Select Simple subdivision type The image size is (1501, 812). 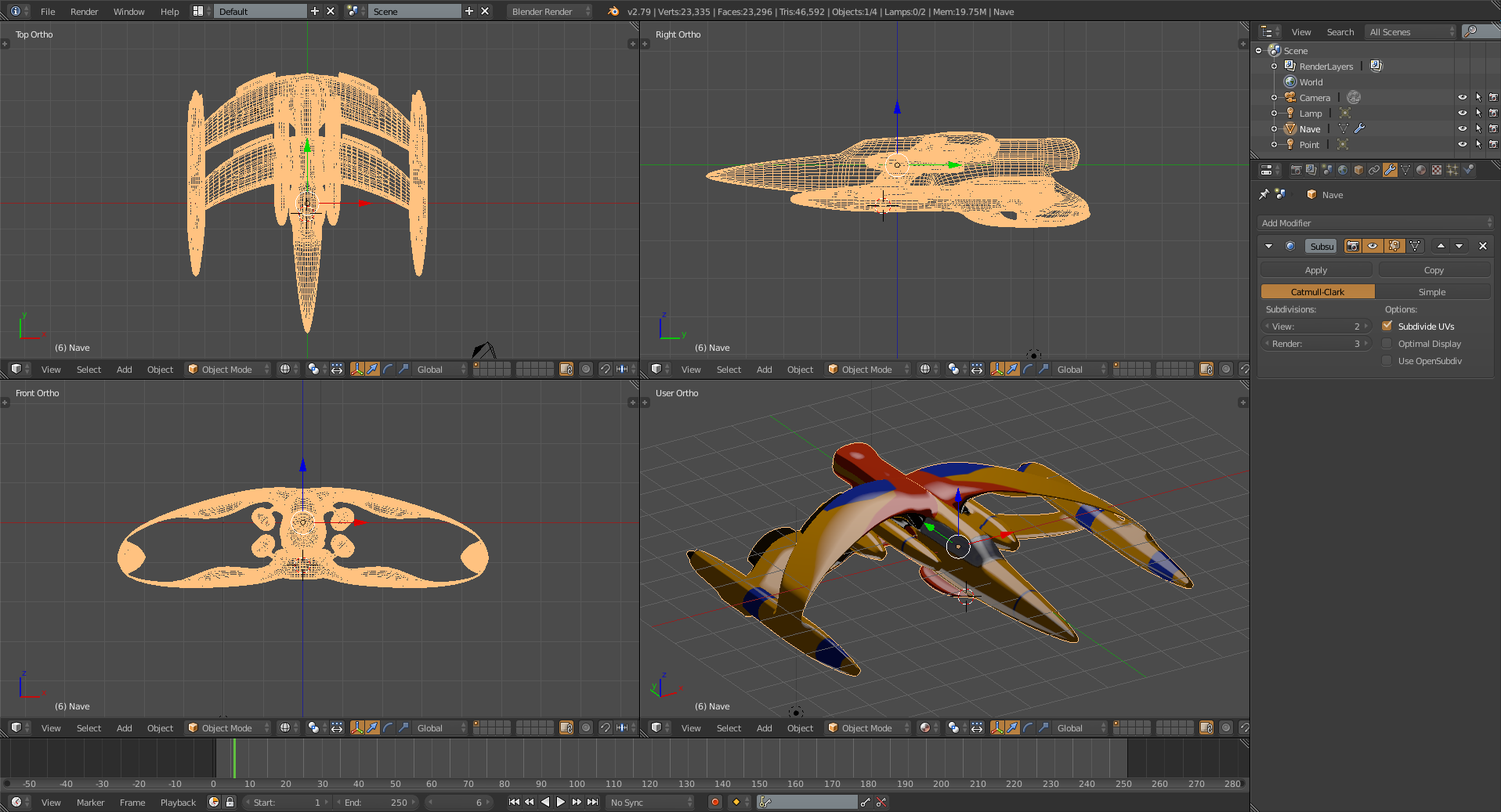1432,291
